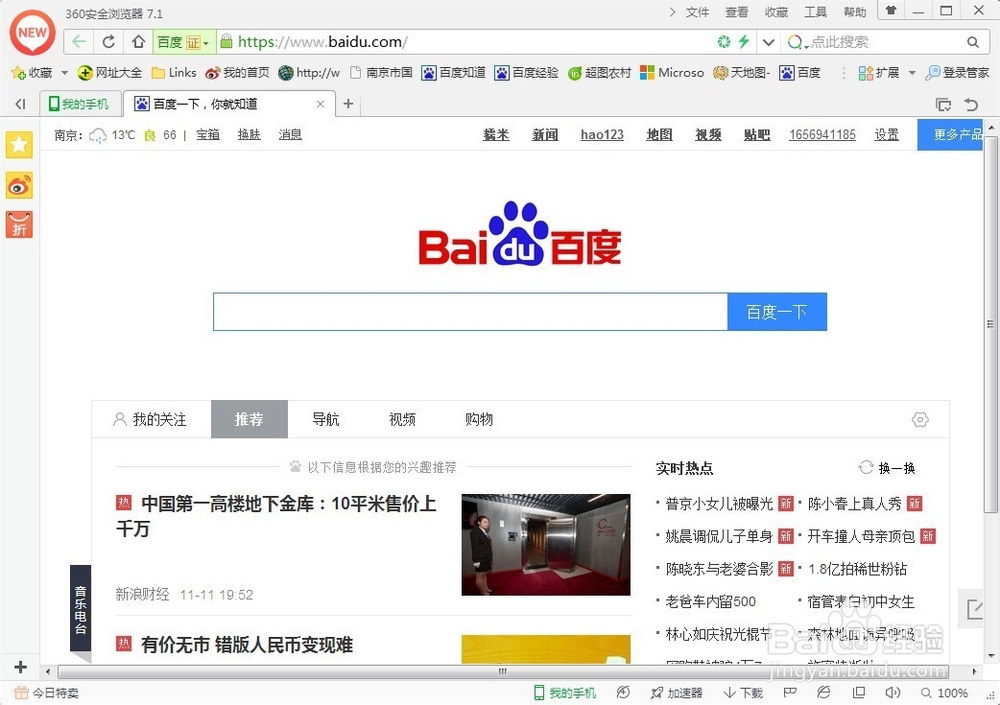This screenshot has width=1000, height=705.
Task: Open a new tab with plus button
Action: coord(348,104)
